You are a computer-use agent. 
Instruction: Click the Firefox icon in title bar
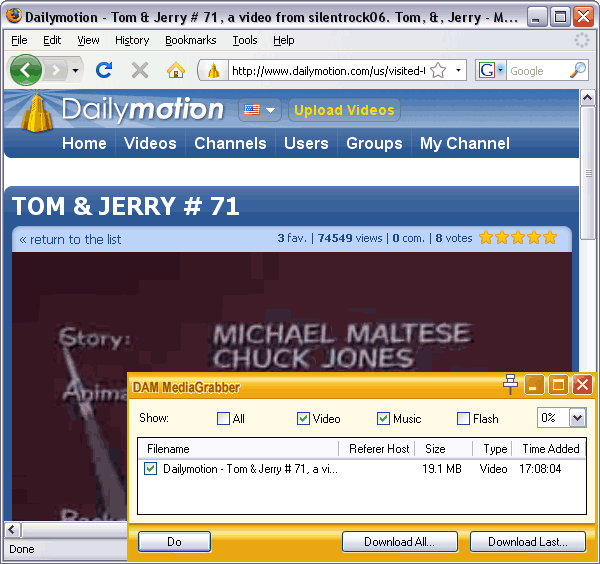[14, 16]
